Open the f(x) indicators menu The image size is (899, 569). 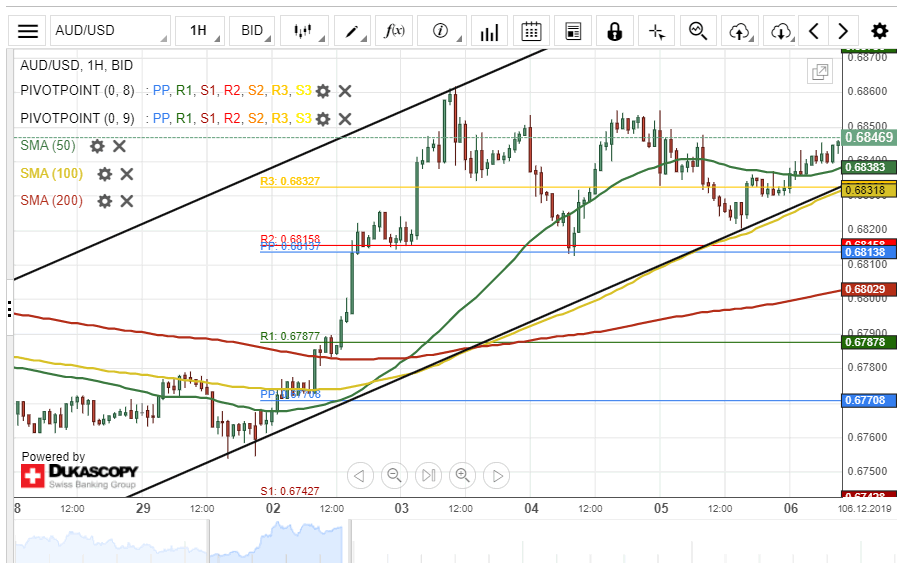coord(395,31)
